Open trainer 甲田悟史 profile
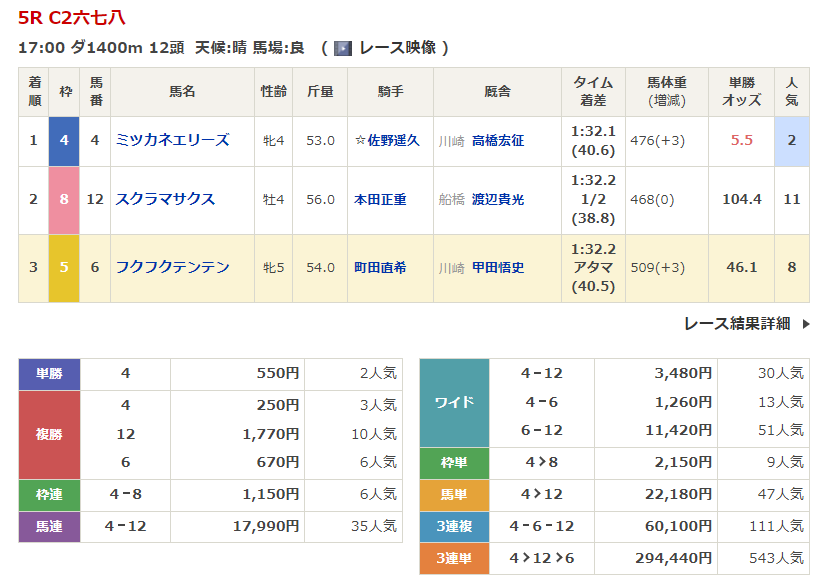This screenshot has width=823, height=583. click(497, 268)
